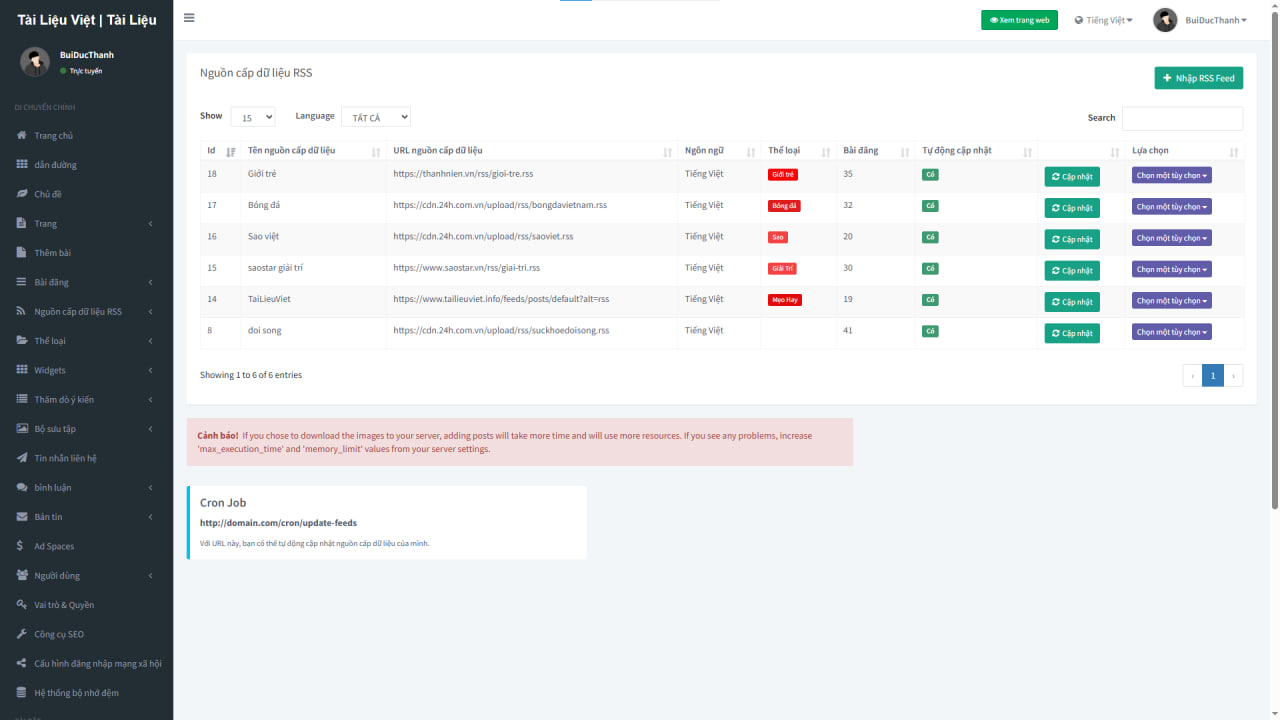Viewport: 1280px width, 720px height.
Task: Click Xem trang web button
Action: tap(1019, 20)
